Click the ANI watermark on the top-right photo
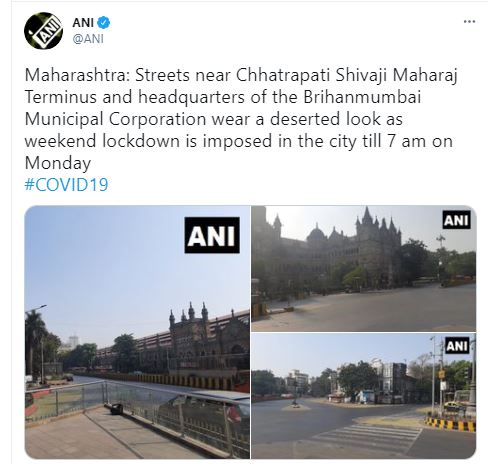 tap(456, 220)
